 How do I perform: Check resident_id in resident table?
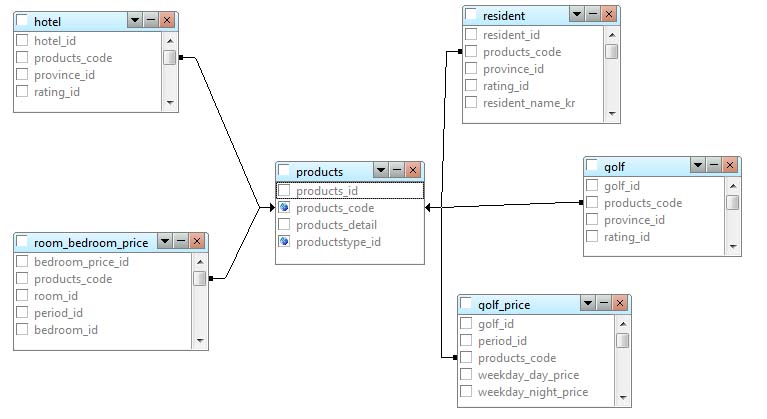(471, 34)
